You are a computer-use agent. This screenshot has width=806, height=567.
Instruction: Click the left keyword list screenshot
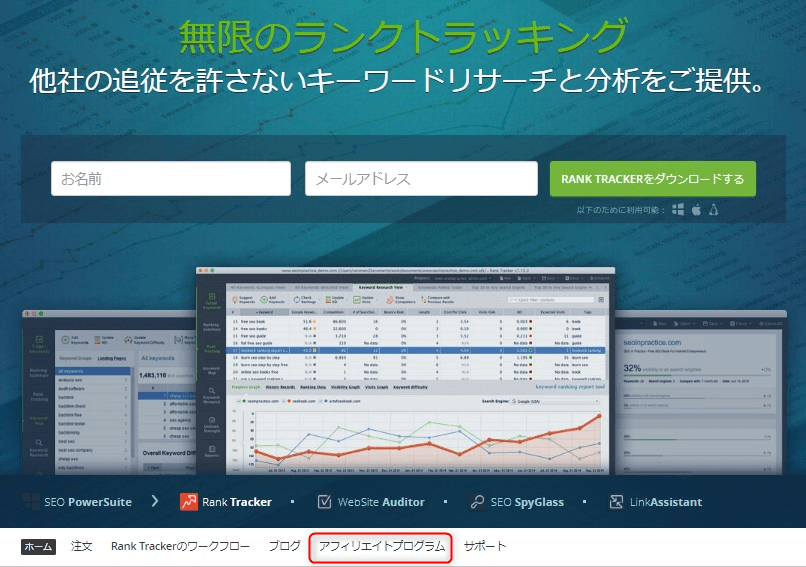(x=109, y=392)
